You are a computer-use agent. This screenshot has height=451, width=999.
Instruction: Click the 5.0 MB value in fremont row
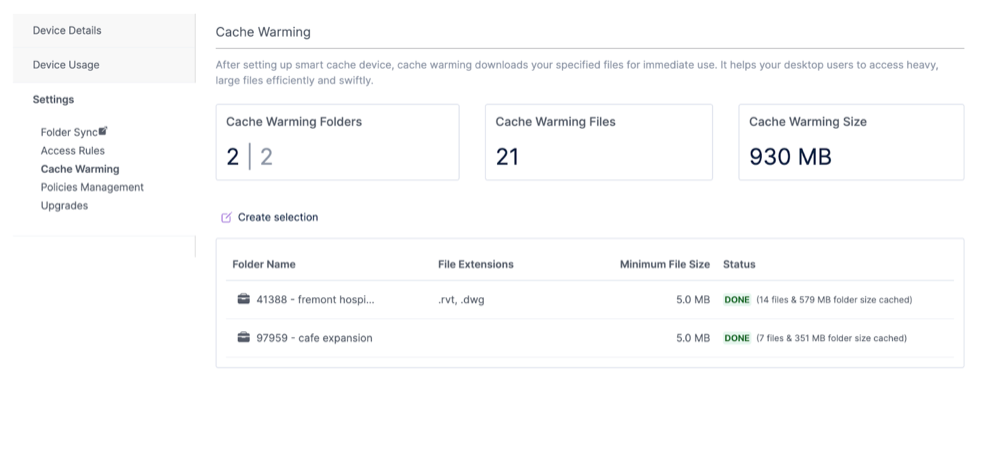(693, 299)
